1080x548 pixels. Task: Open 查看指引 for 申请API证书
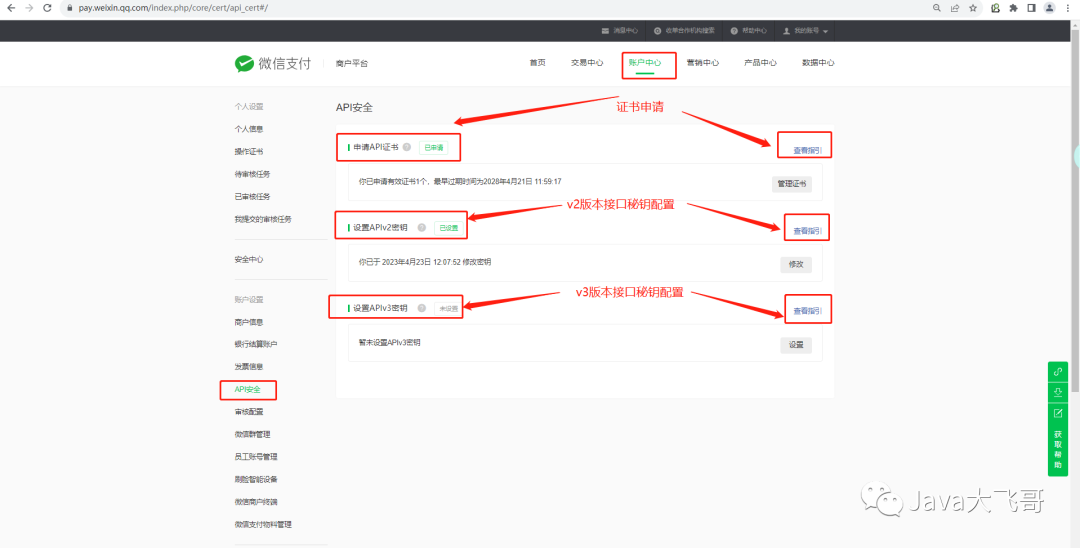coord(807,150)
